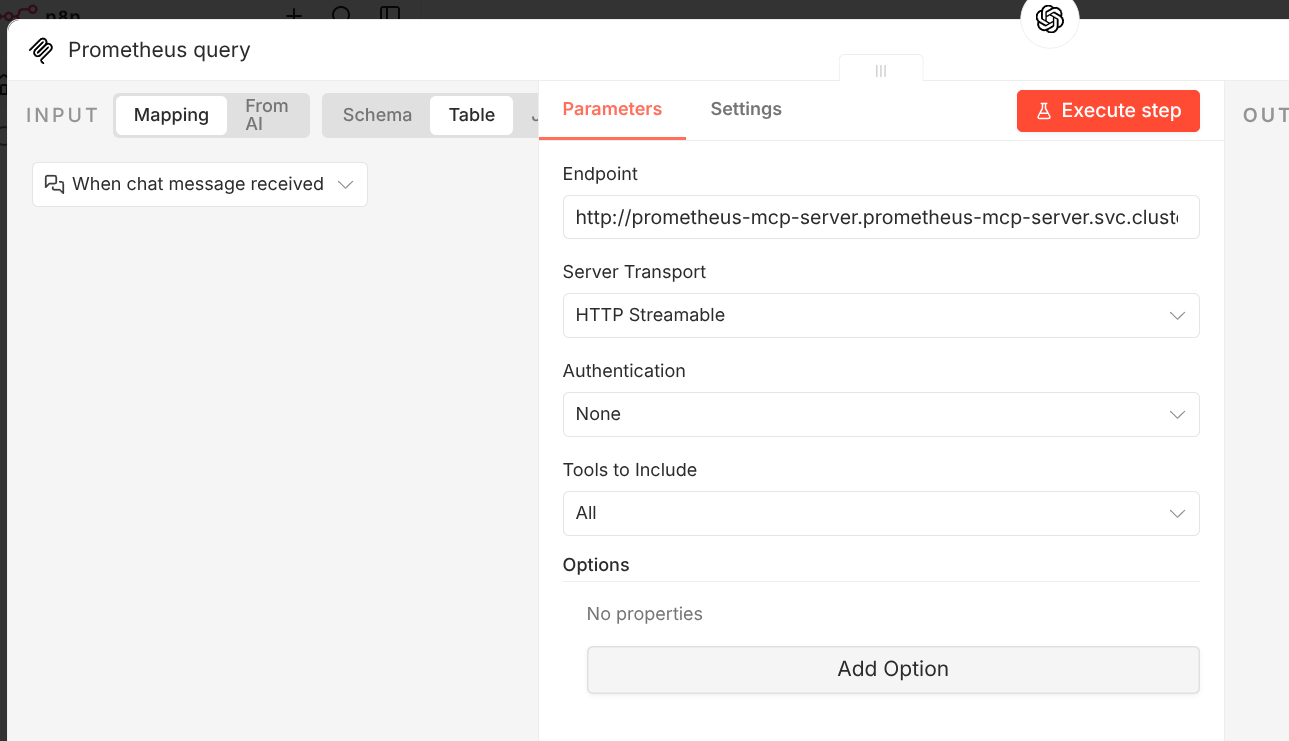Open the Tools to Include dropdown
1289x741 pixels.
[880, 513]
